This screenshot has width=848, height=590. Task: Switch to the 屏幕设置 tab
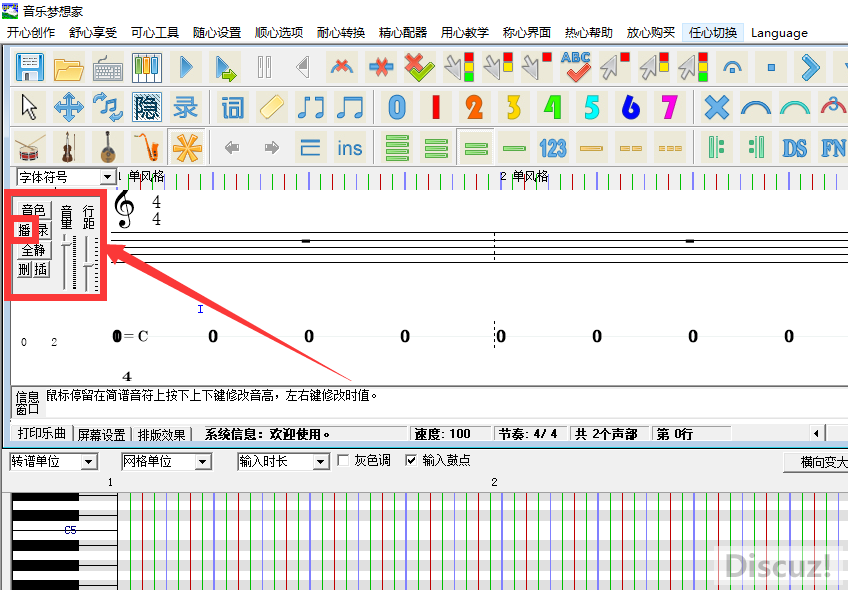(101, 434)
